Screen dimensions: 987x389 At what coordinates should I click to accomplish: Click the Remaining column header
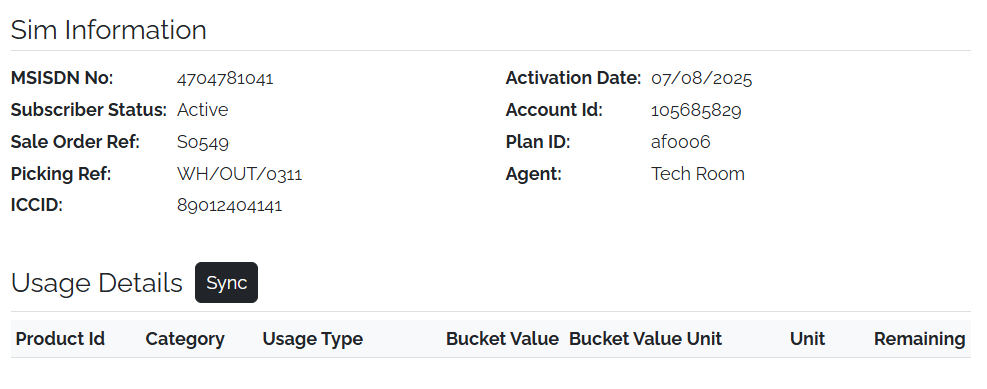pyautogui.click(x=919, y=339)
